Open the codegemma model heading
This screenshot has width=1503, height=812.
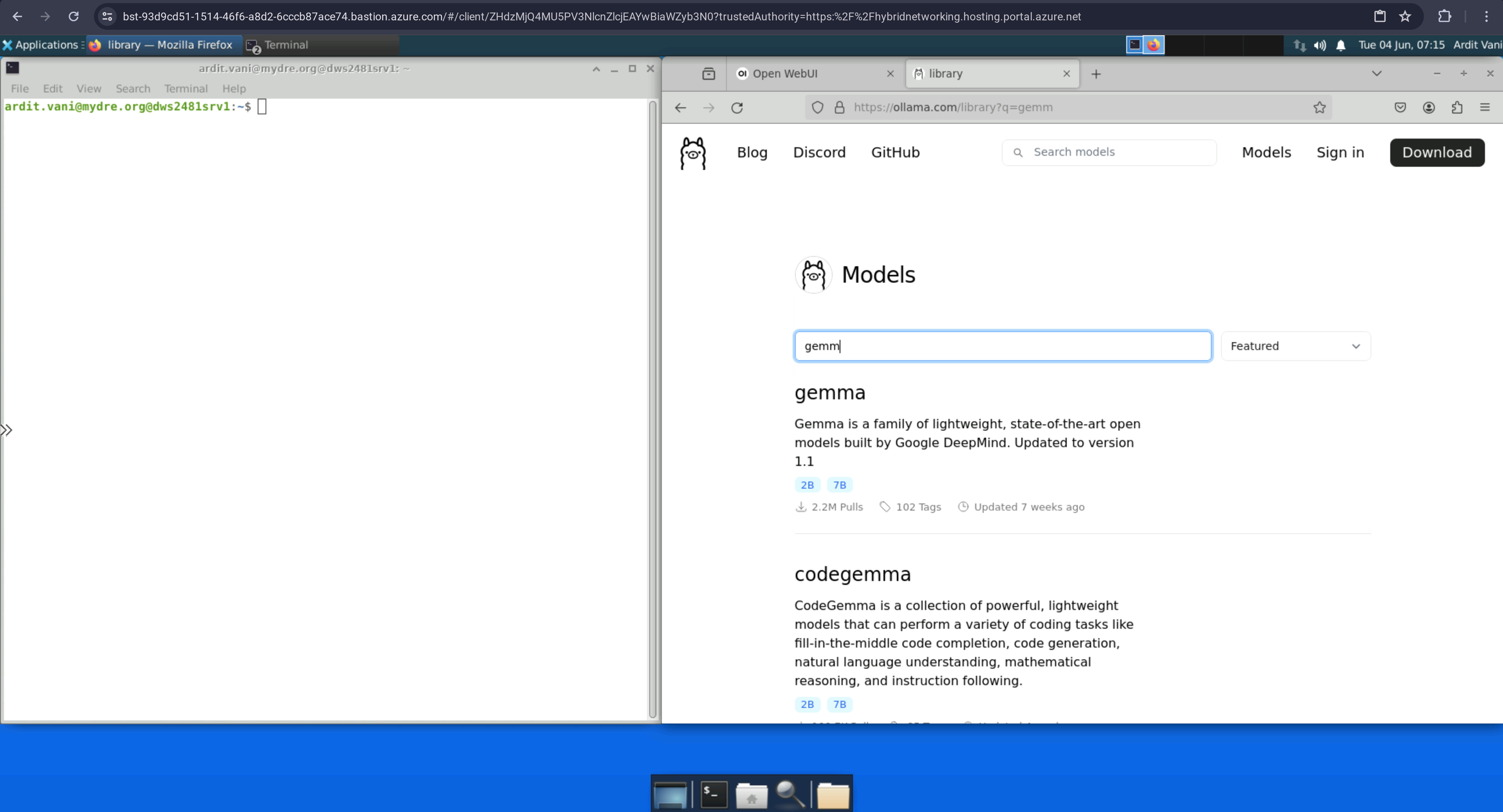[853, 575]
